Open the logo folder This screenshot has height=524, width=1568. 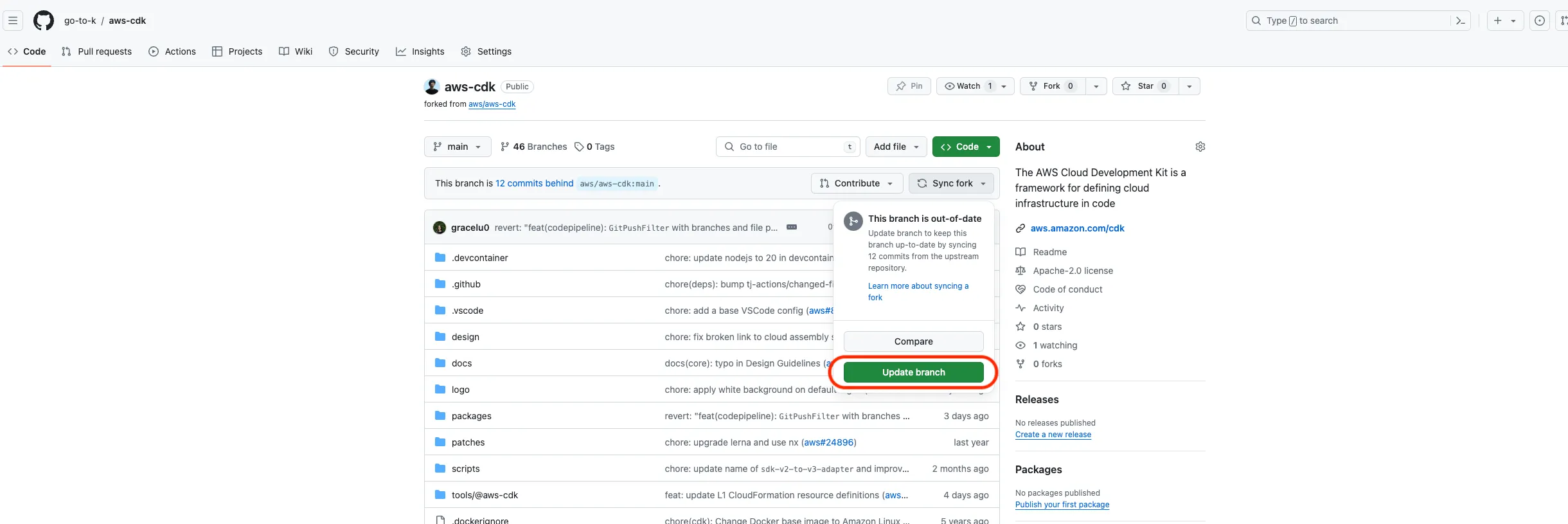tap(460, 390)
